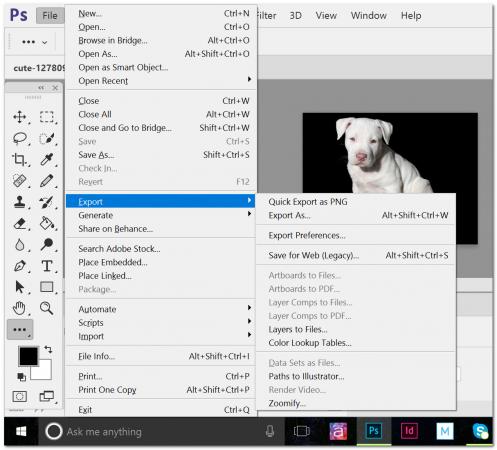The height and width of the screenshot is (450, 497).
Task: Select the Healing Brush tool
Action: pos(20,181)
